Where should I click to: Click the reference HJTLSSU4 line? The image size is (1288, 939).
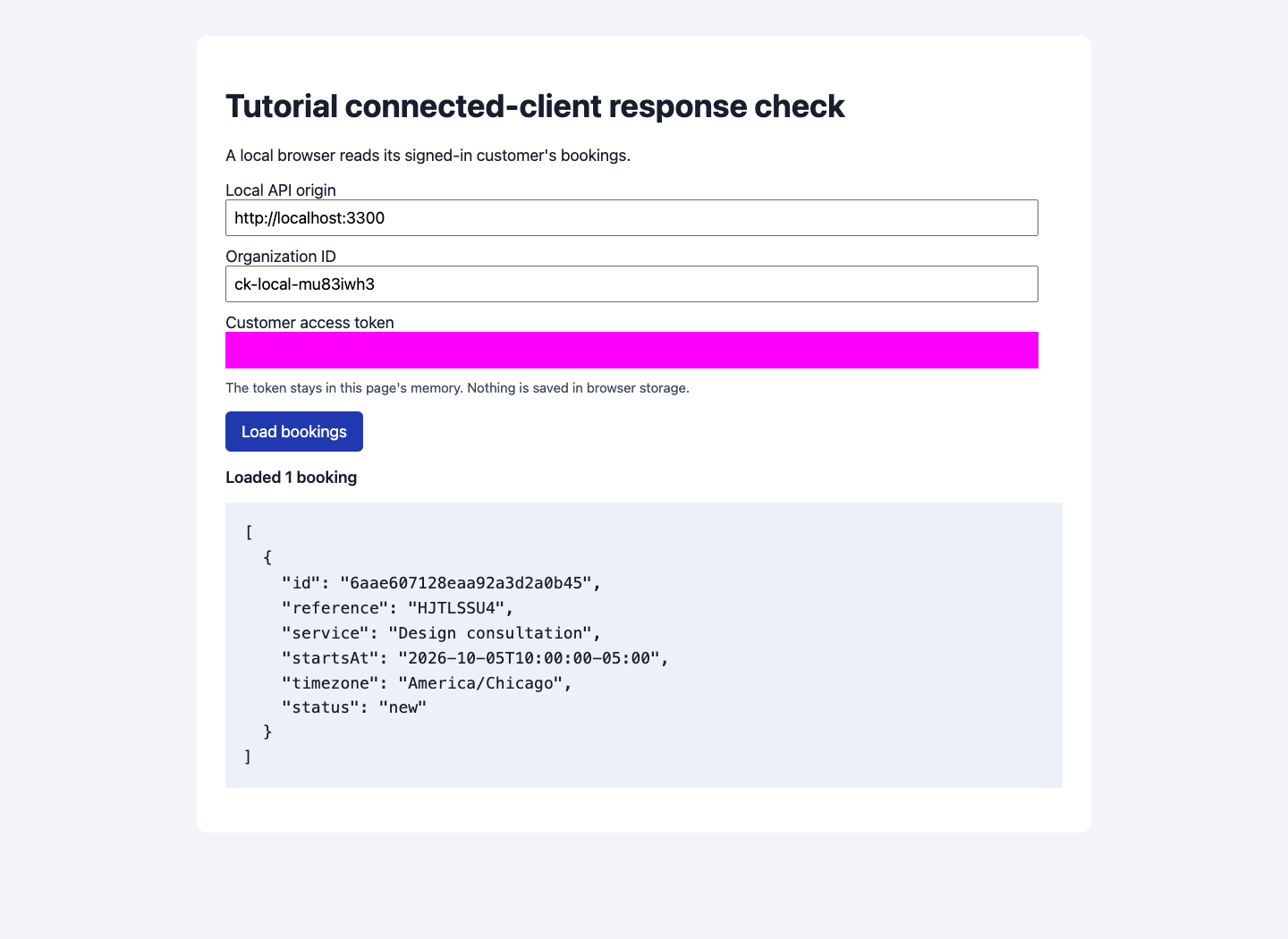point(398,608)
